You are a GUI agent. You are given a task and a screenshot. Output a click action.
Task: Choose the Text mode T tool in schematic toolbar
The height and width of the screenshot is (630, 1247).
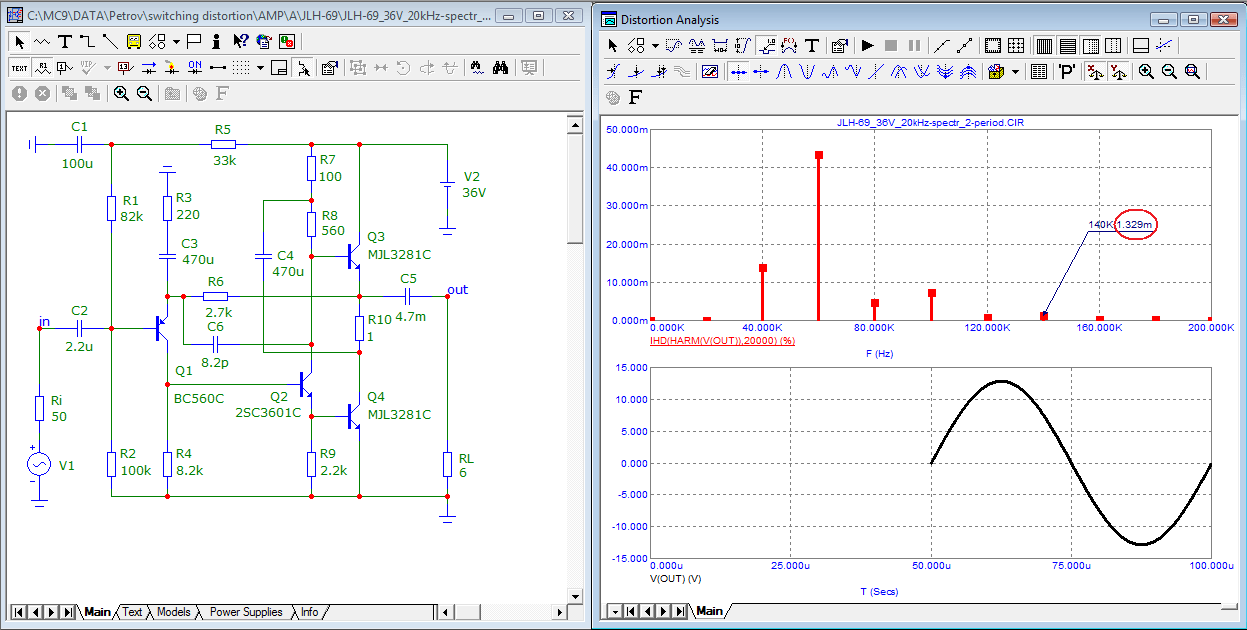(65, 42)
